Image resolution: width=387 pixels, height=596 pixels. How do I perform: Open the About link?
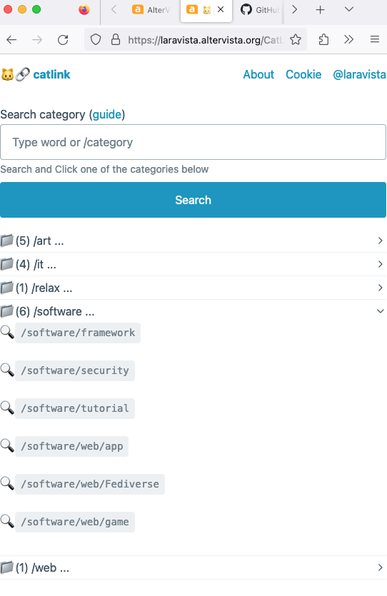[x=259, y=74]
